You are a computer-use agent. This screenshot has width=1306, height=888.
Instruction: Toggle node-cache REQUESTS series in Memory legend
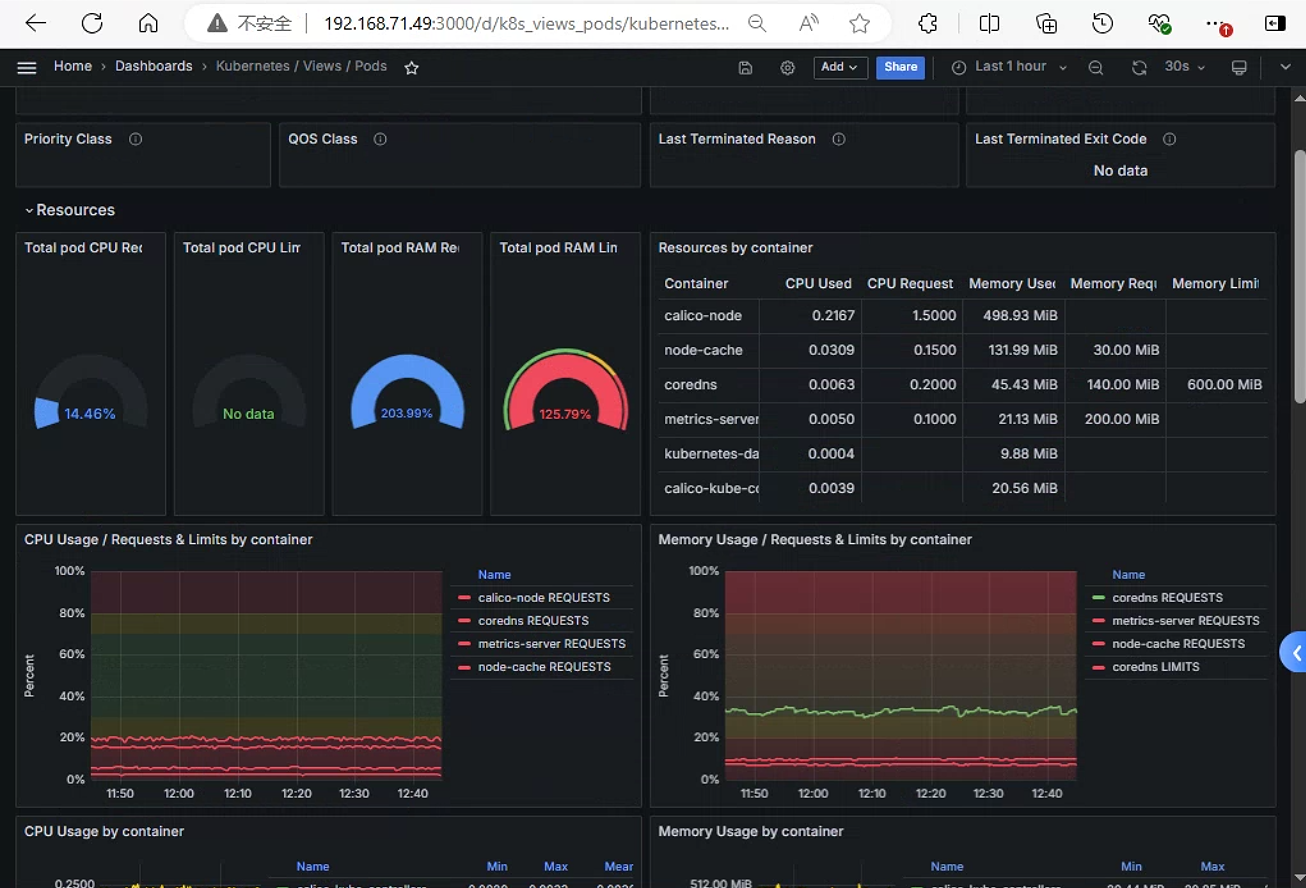[x=1179, y=644]
